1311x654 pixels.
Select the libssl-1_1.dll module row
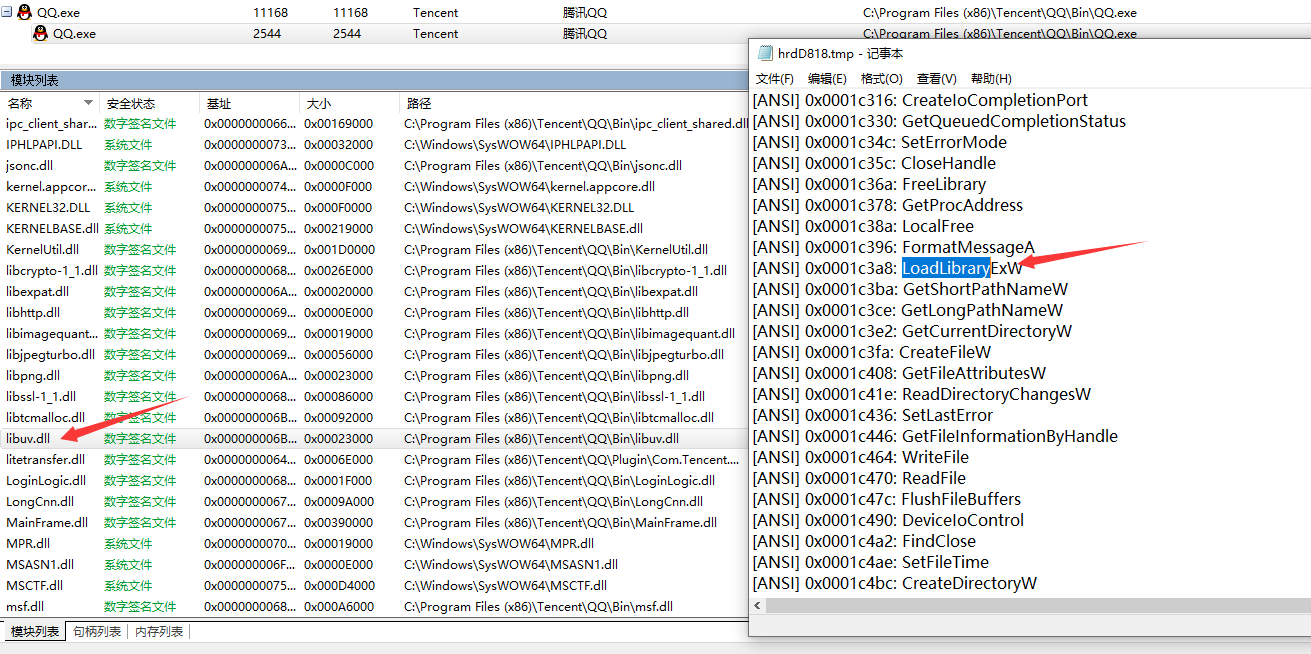point(374,397)
